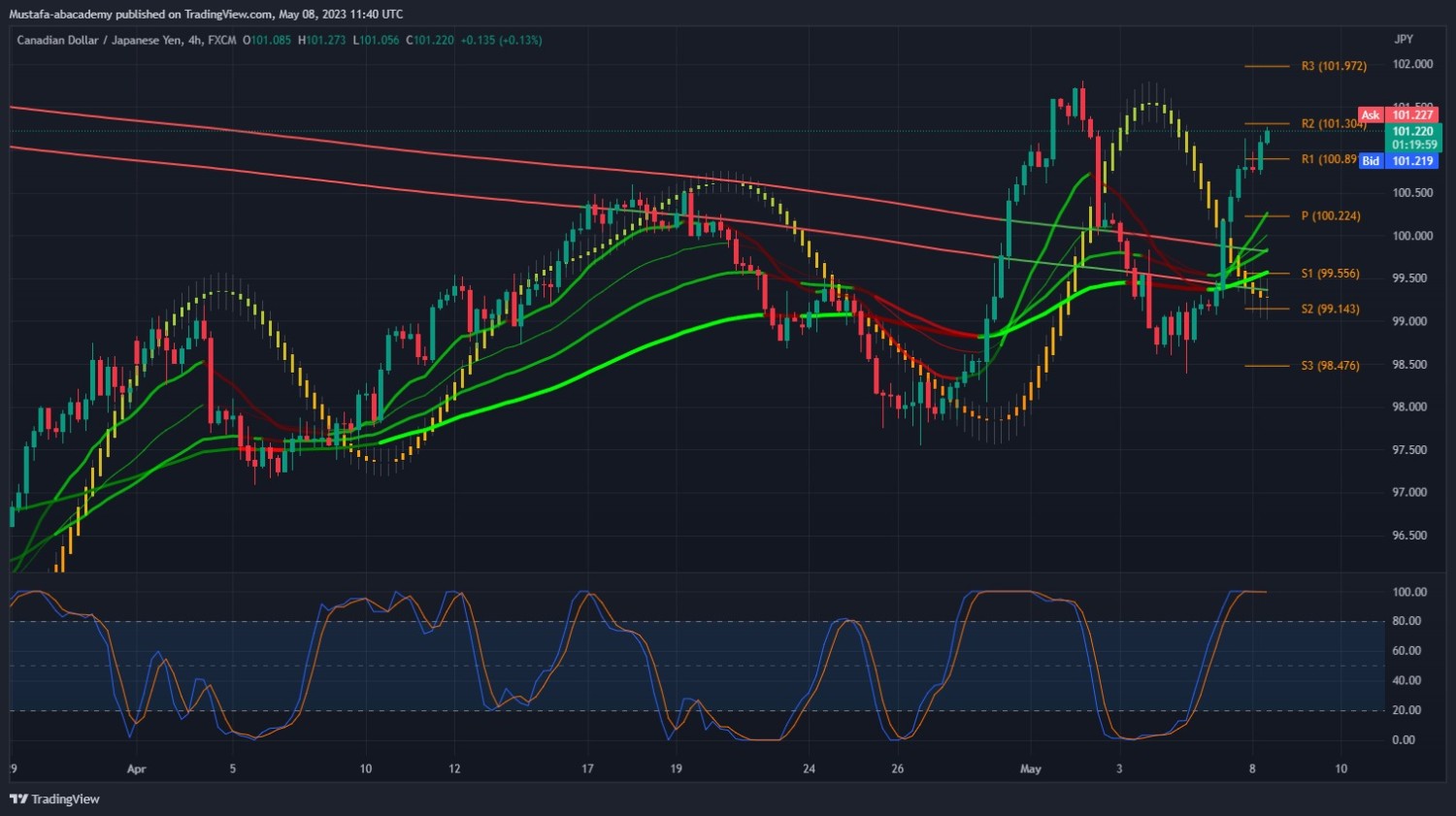Click the S3 (98.476) support label
Image resolution: width=1456 pixels, height=816 pixels.
(x=1330, y=366)
